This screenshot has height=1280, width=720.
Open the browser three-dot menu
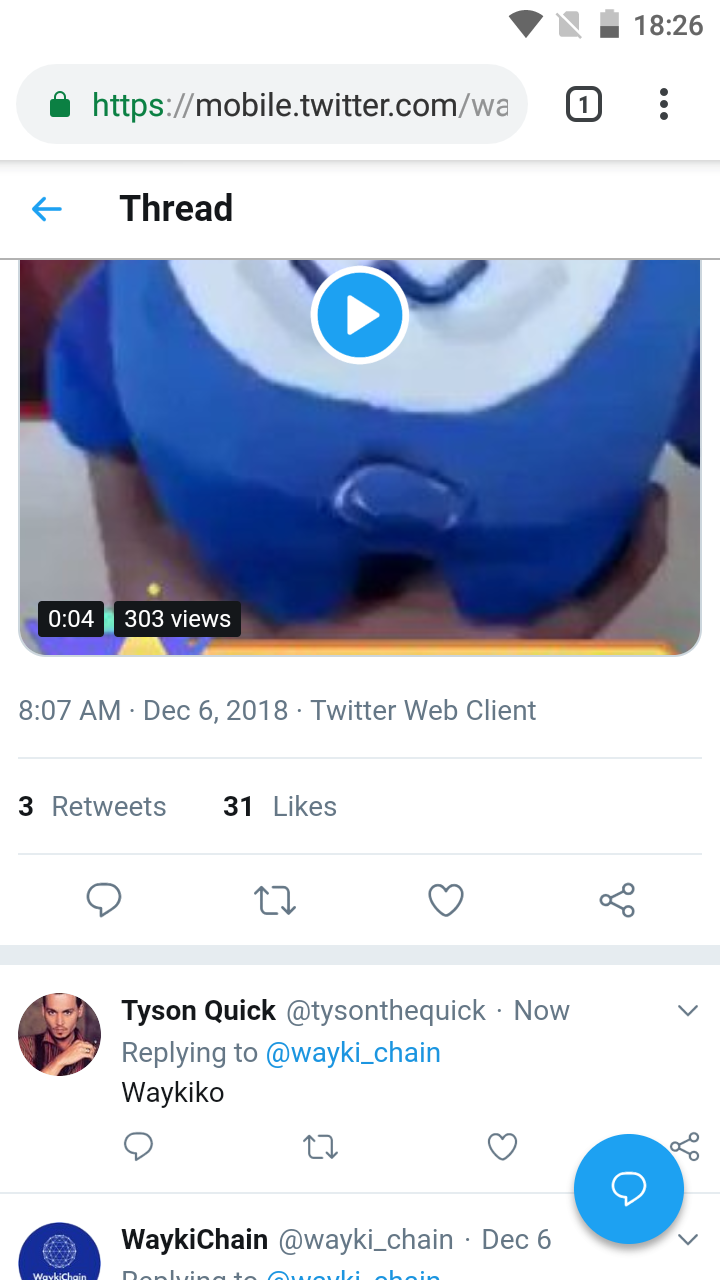663,103
